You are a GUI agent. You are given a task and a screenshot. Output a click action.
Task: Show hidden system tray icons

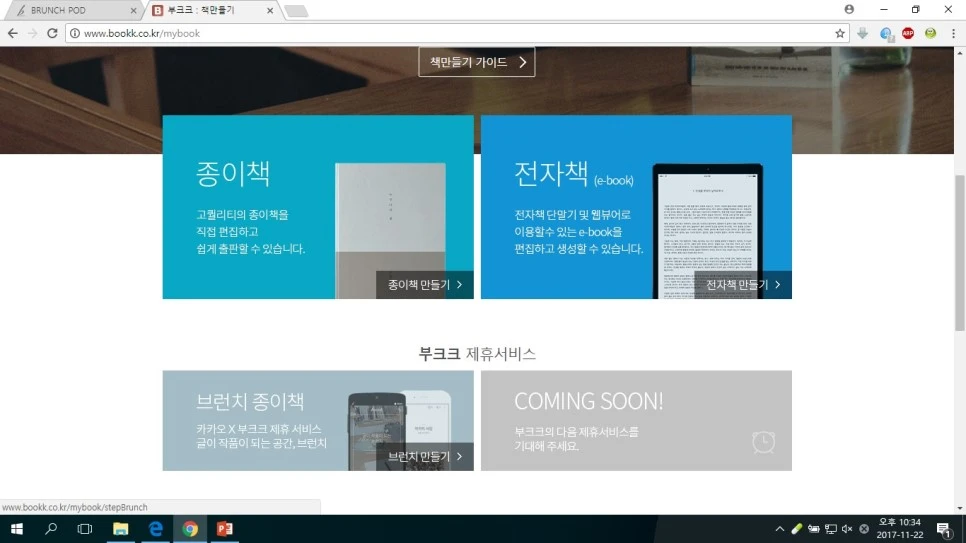coord(779,529)
